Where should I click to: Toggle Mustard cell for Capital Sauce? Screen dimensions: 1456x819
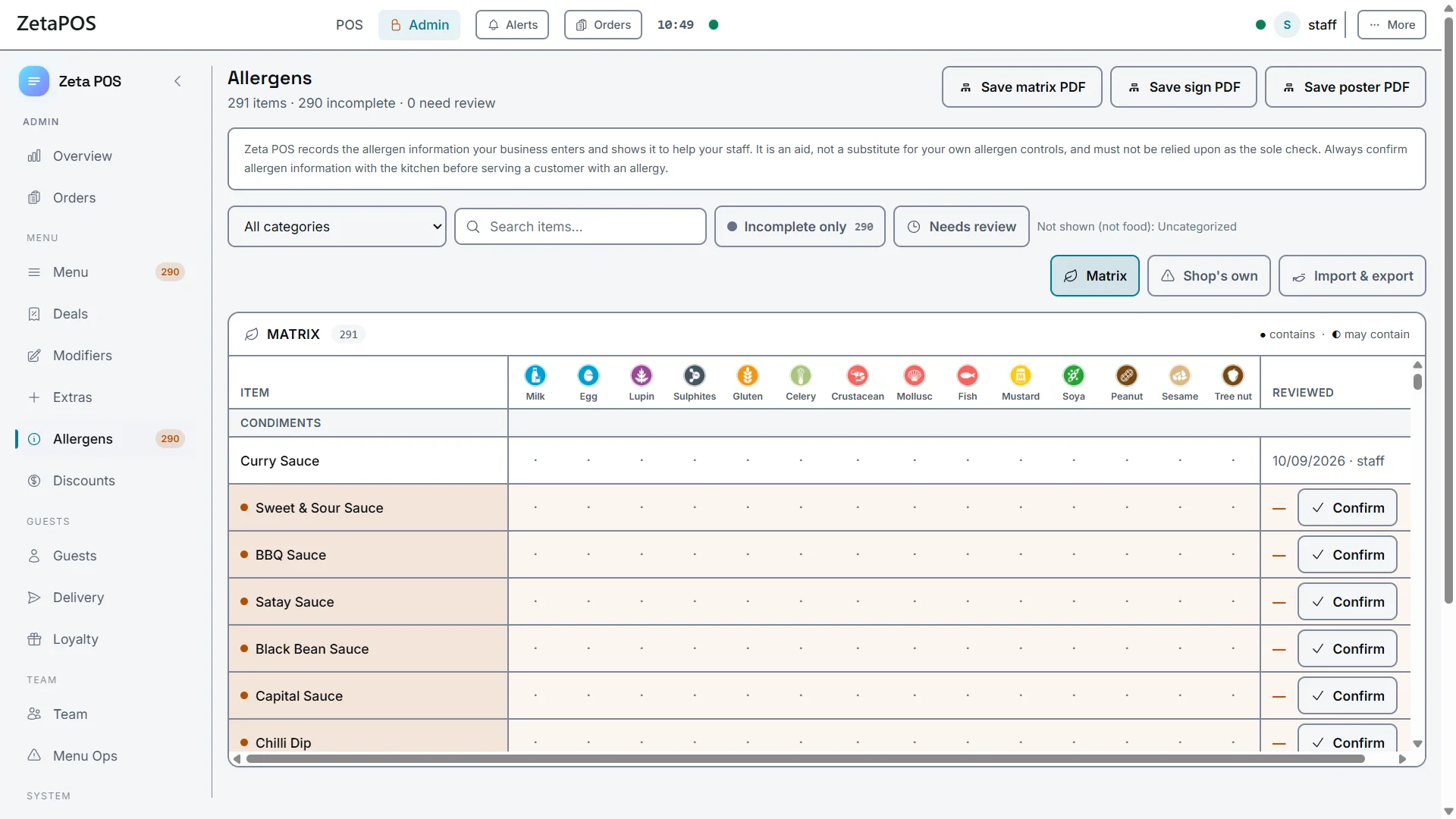(x=1021, y=695)
